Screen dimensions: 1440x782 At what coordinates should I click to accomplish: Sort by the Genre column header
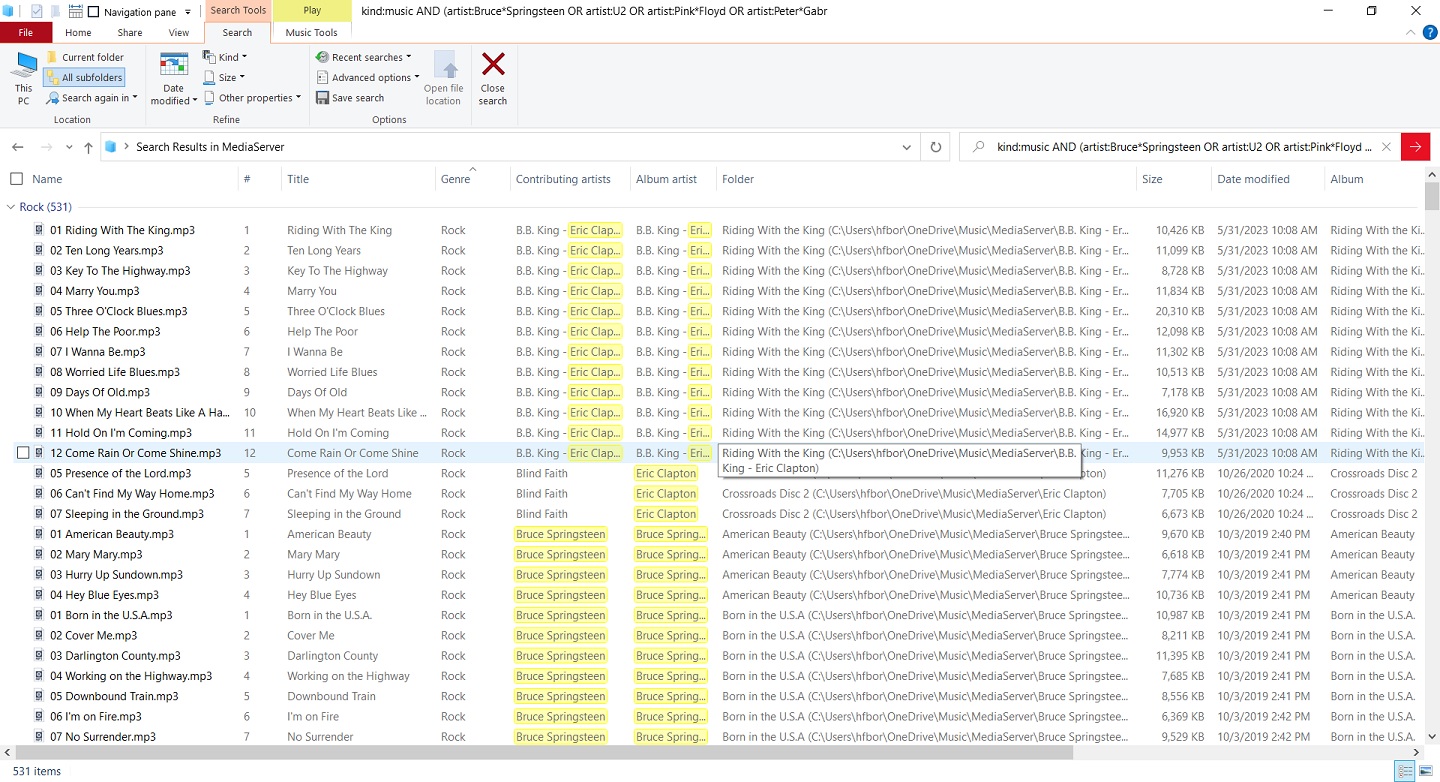pos(455,179)
